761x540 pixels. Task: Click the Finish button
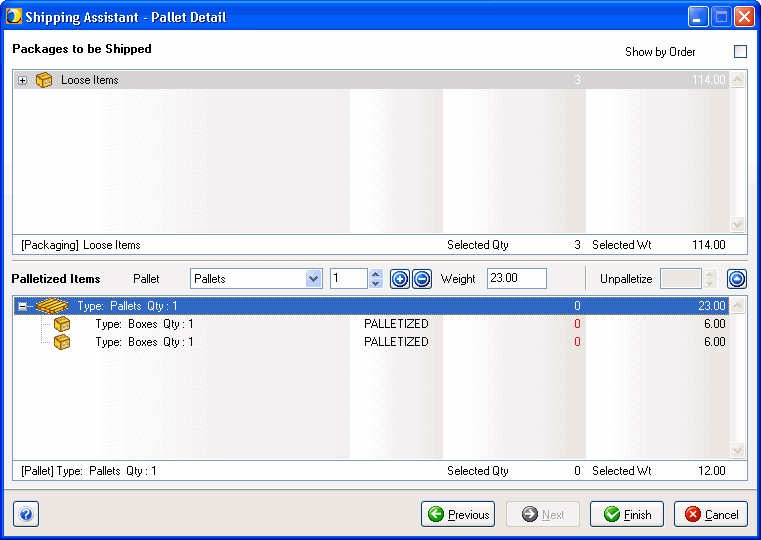(x=627, y=514)
